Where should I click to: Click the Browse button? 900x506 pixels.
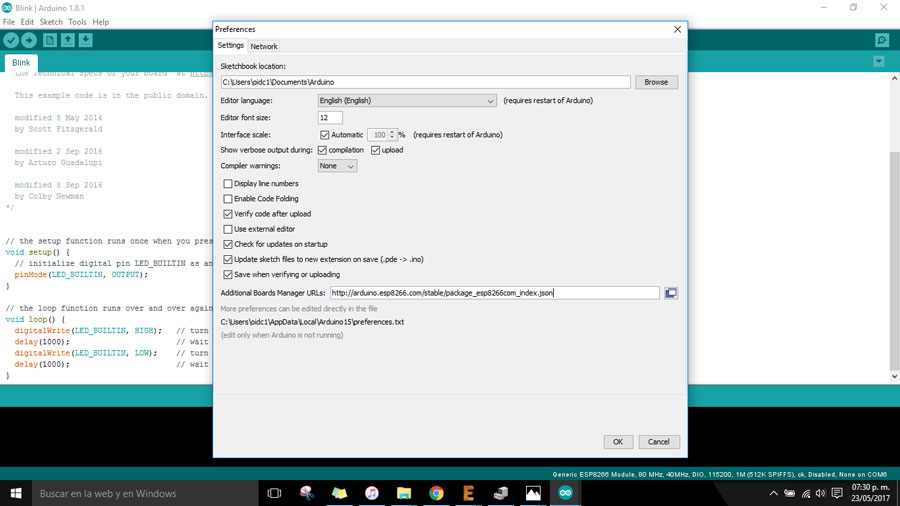(656, 82)
